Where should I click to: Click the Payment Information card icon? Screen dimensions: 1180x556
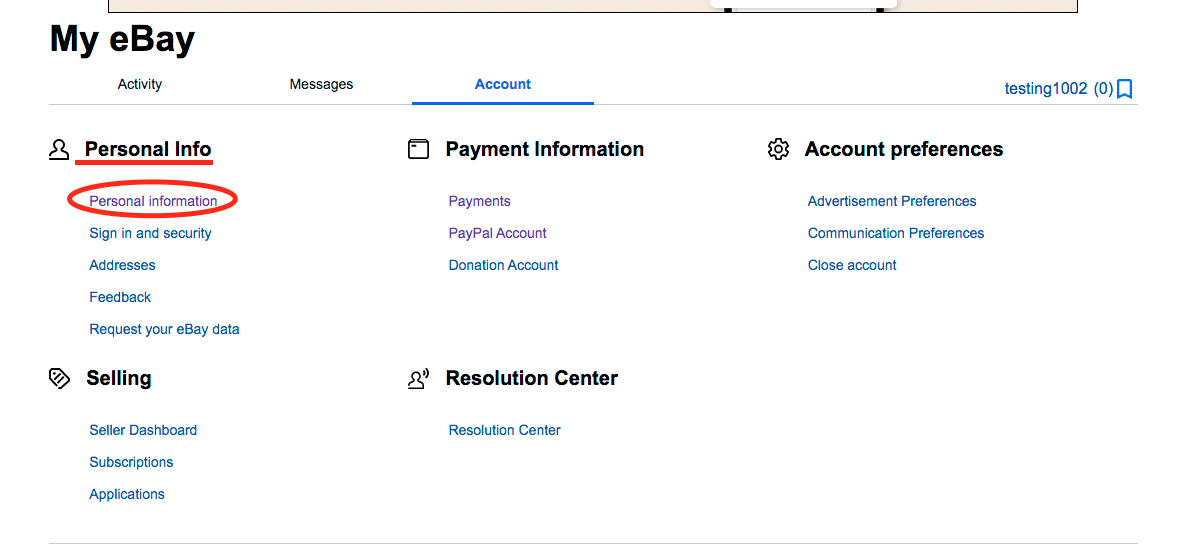pyautogui.click(x=418, y=149)
